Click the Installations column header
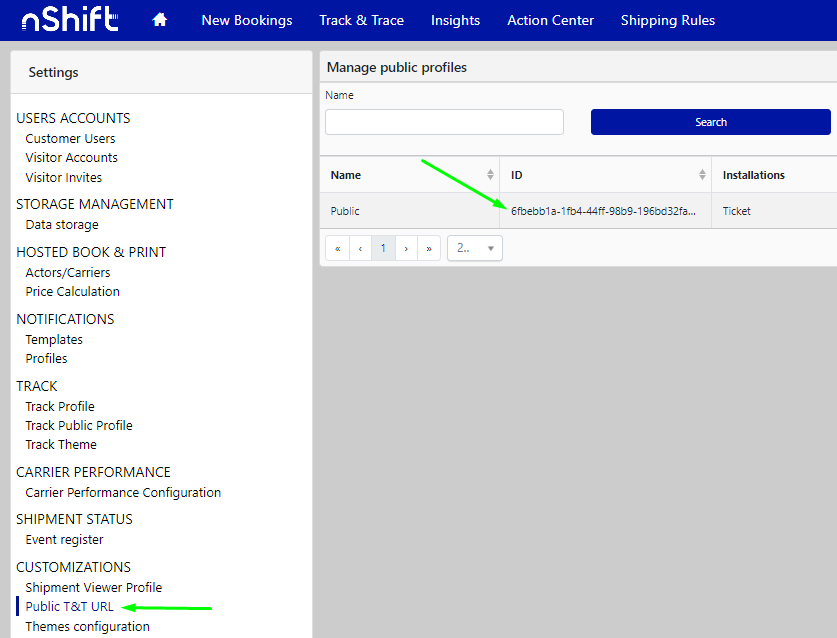Image resolution: width=837 pixels, height=638 pixels. pos(754,175)
